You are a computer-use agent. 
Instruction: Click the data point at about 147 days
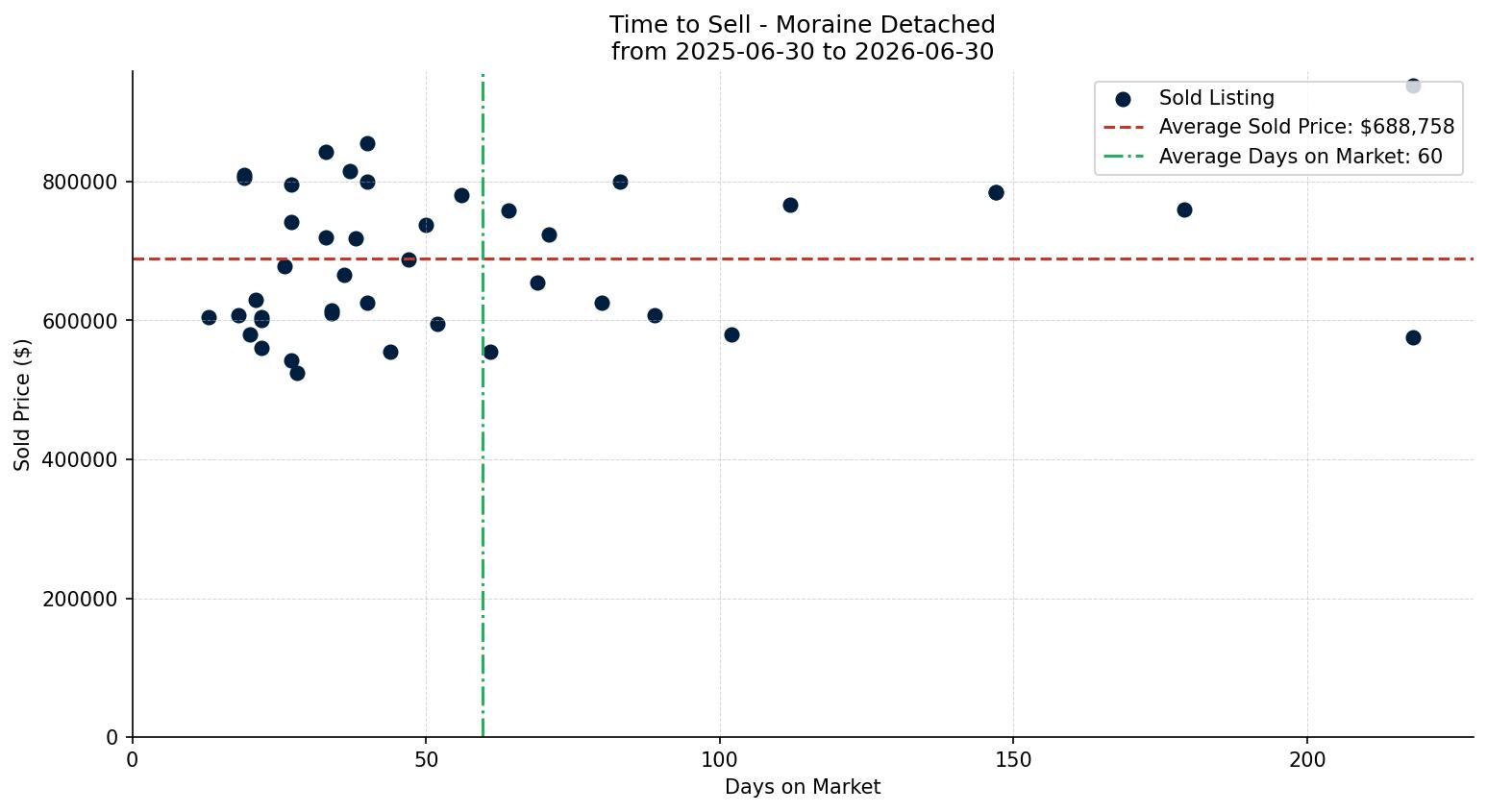pos(996,192)
